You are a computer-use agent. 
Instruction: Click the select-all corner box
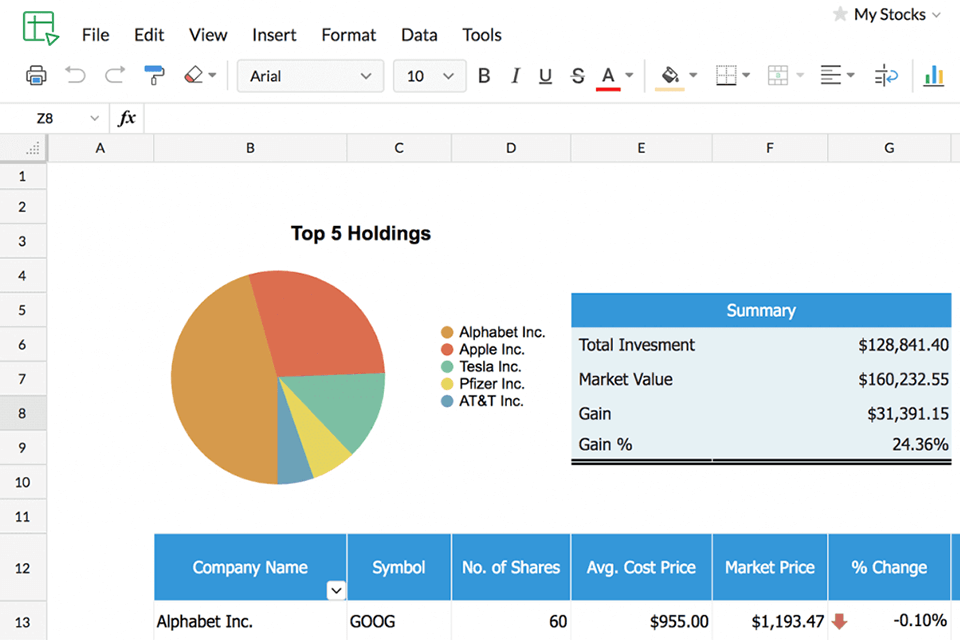24,148
